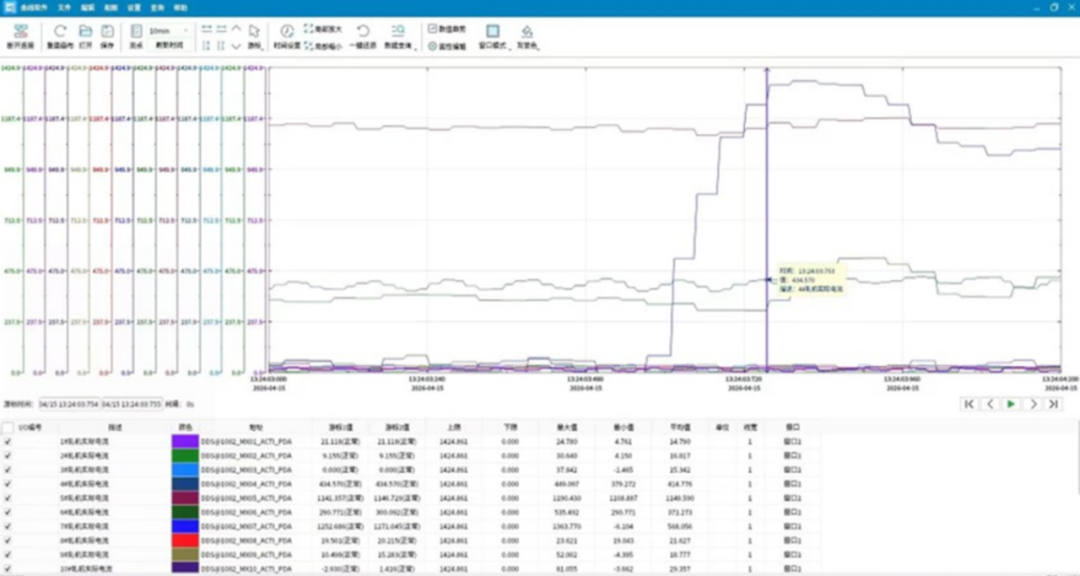Viewport: 1080px width, 576px height.
Task: Toggle the select-all checkbox in table header
Action: click(8, 428)
